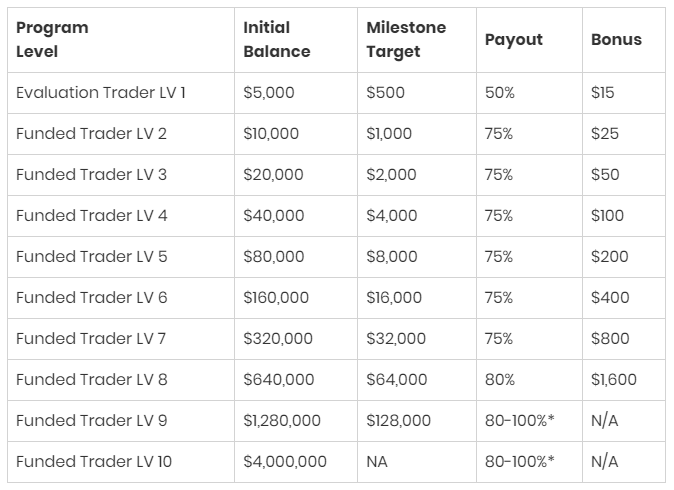Click the $4,000,000 initial balance cell
The image size is (674, 490).
(285, 462)
